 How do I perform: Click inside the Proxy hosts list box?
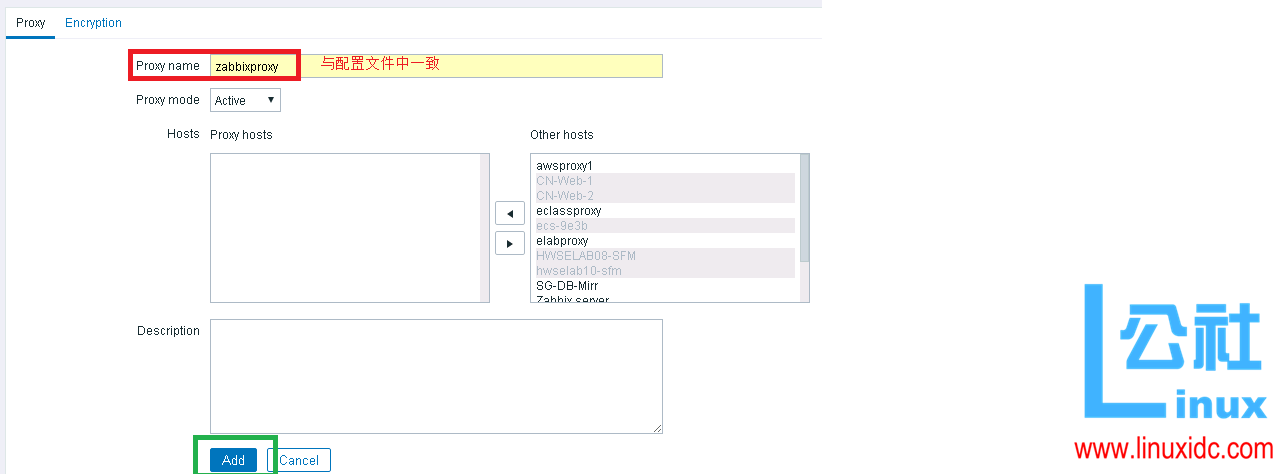350,228
